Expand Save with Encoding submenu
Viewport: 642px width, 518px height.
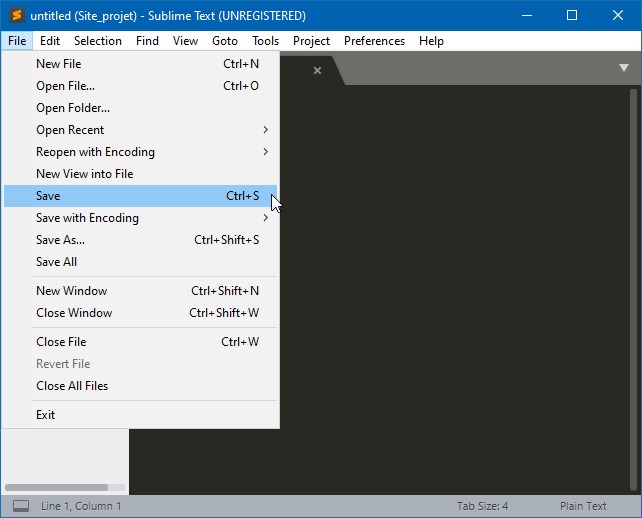140,218
